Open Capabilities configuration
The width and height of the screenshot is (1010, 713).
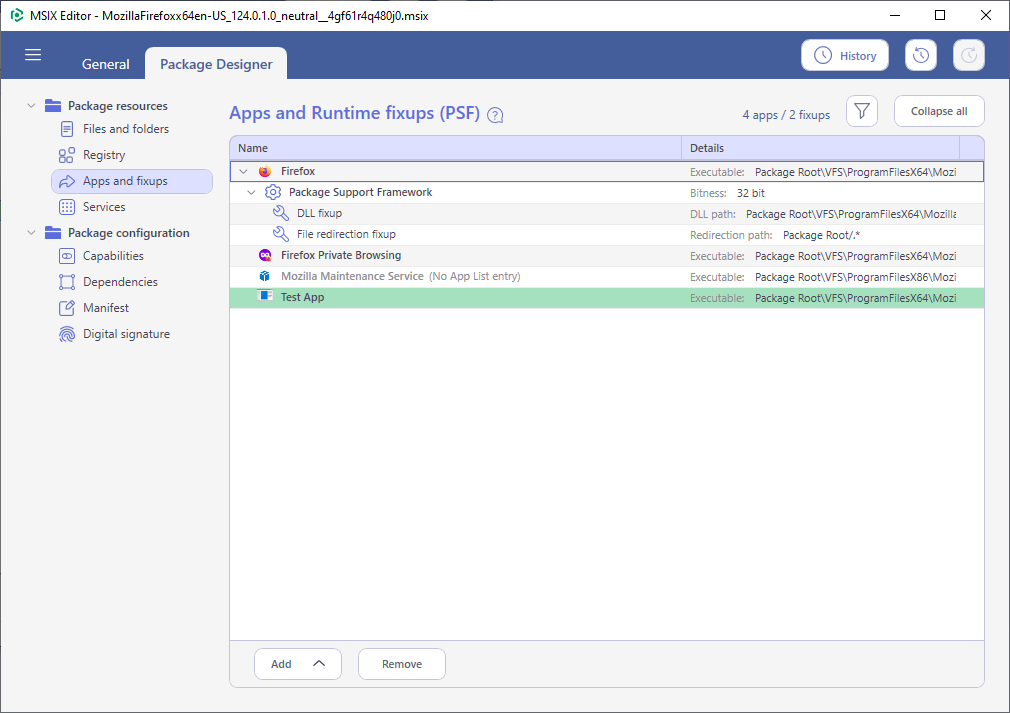pos(113,256)
